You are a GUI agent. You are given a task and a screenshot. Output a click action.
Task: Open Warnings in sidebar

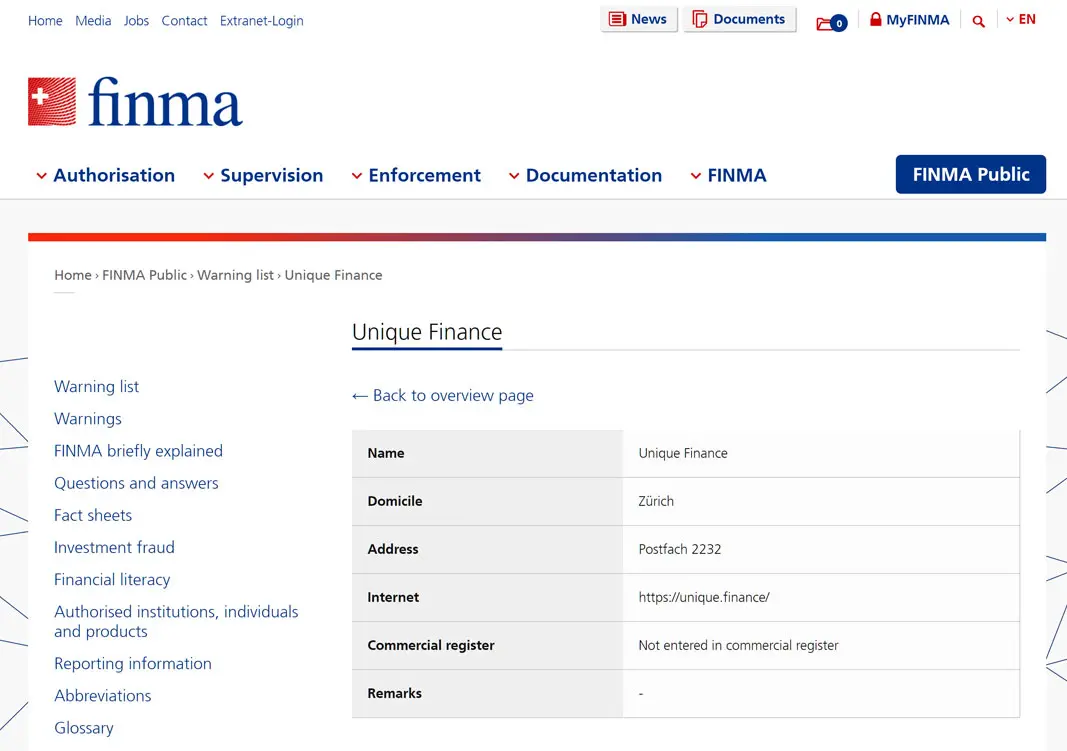(88, 419)
